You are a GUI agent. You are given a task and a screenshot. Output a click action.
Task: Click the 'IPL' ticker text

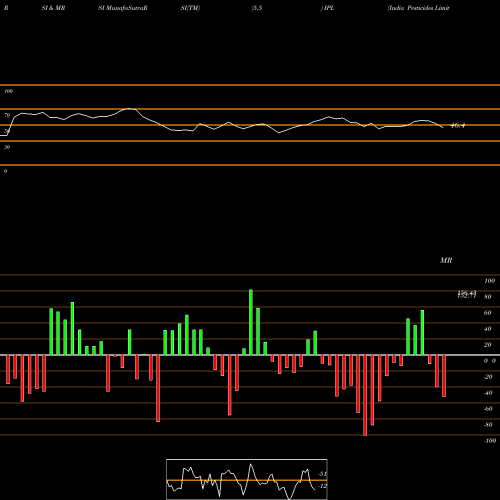(x=329, y=8)
